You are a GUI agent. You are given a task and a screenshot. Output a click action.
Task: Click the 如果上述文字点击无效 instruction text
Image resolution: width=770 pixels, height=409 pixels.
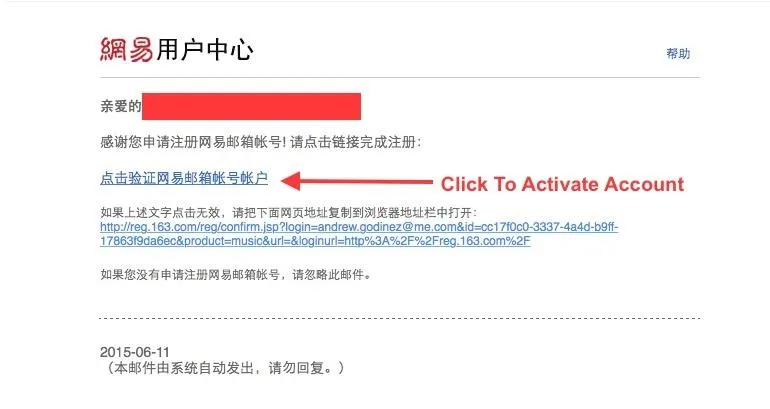click(160, 213)
